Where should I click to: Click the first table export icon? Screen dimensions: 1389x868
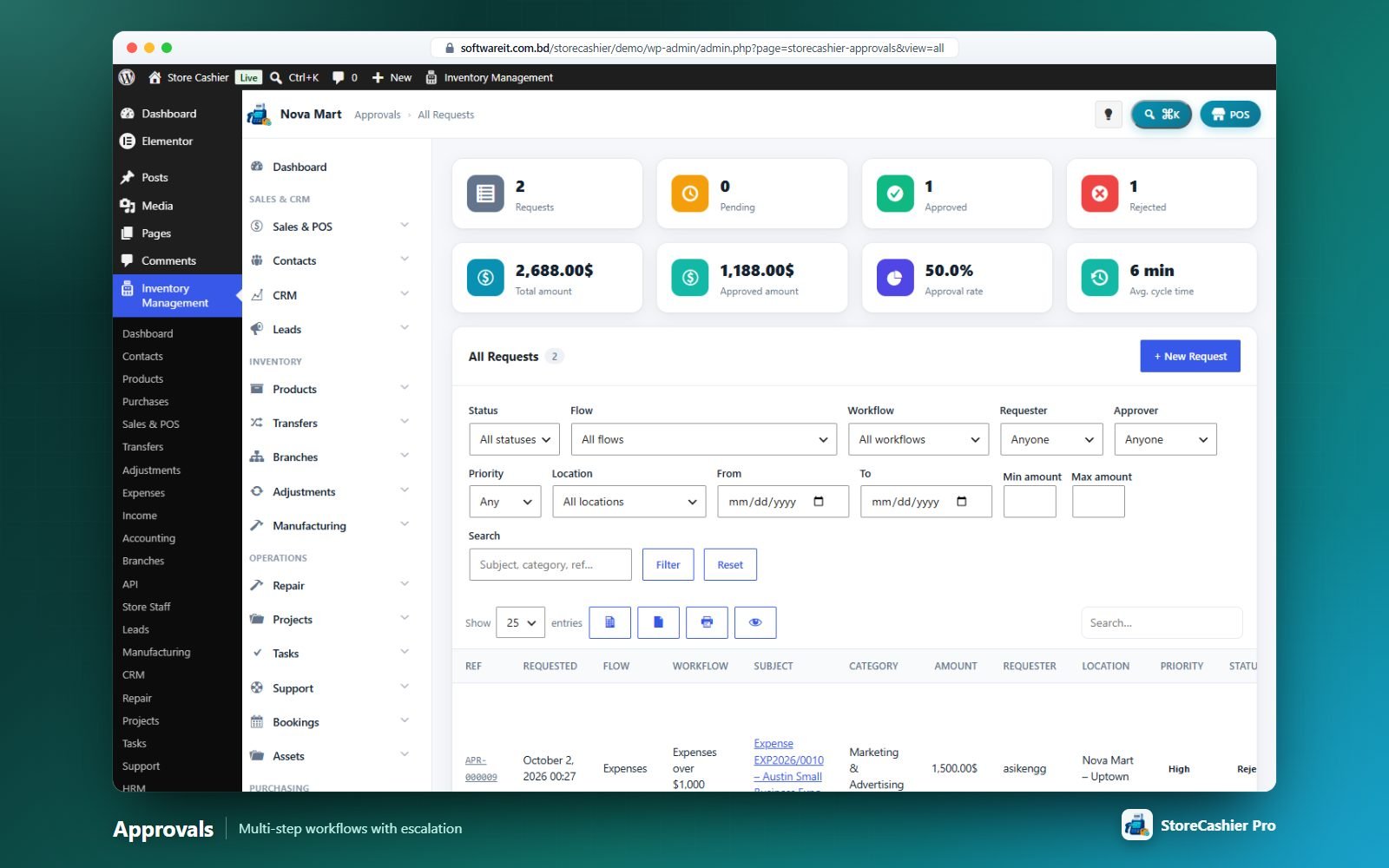click(x=610, y=622)
